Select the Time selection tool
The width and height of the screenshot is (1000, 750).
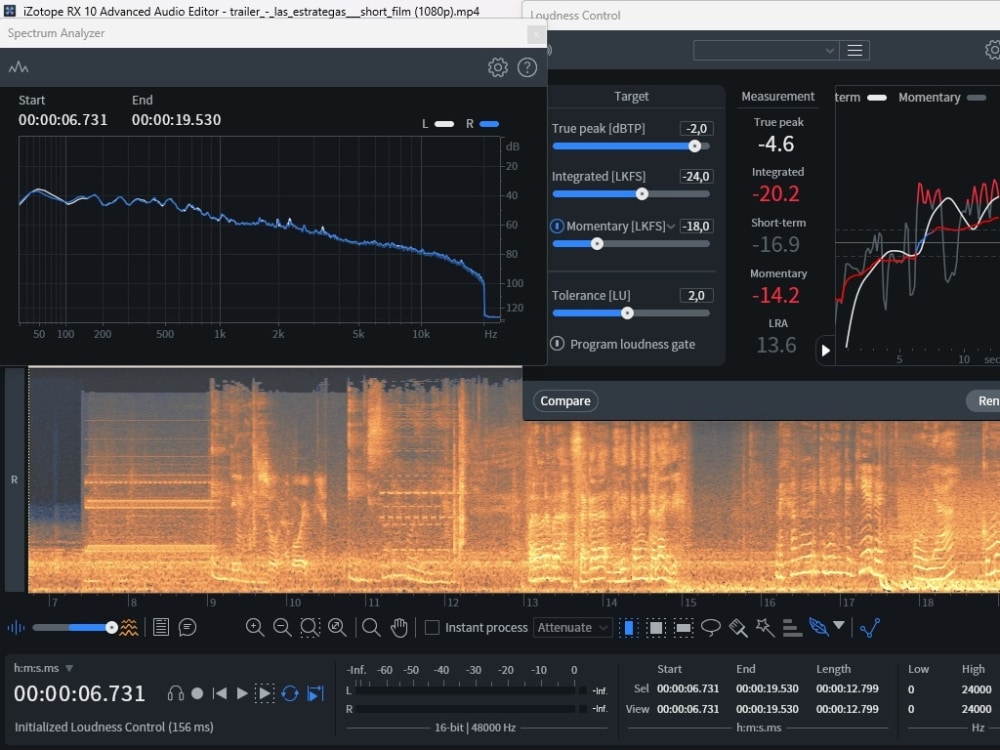pyautogui.click(x=629, y=628)
